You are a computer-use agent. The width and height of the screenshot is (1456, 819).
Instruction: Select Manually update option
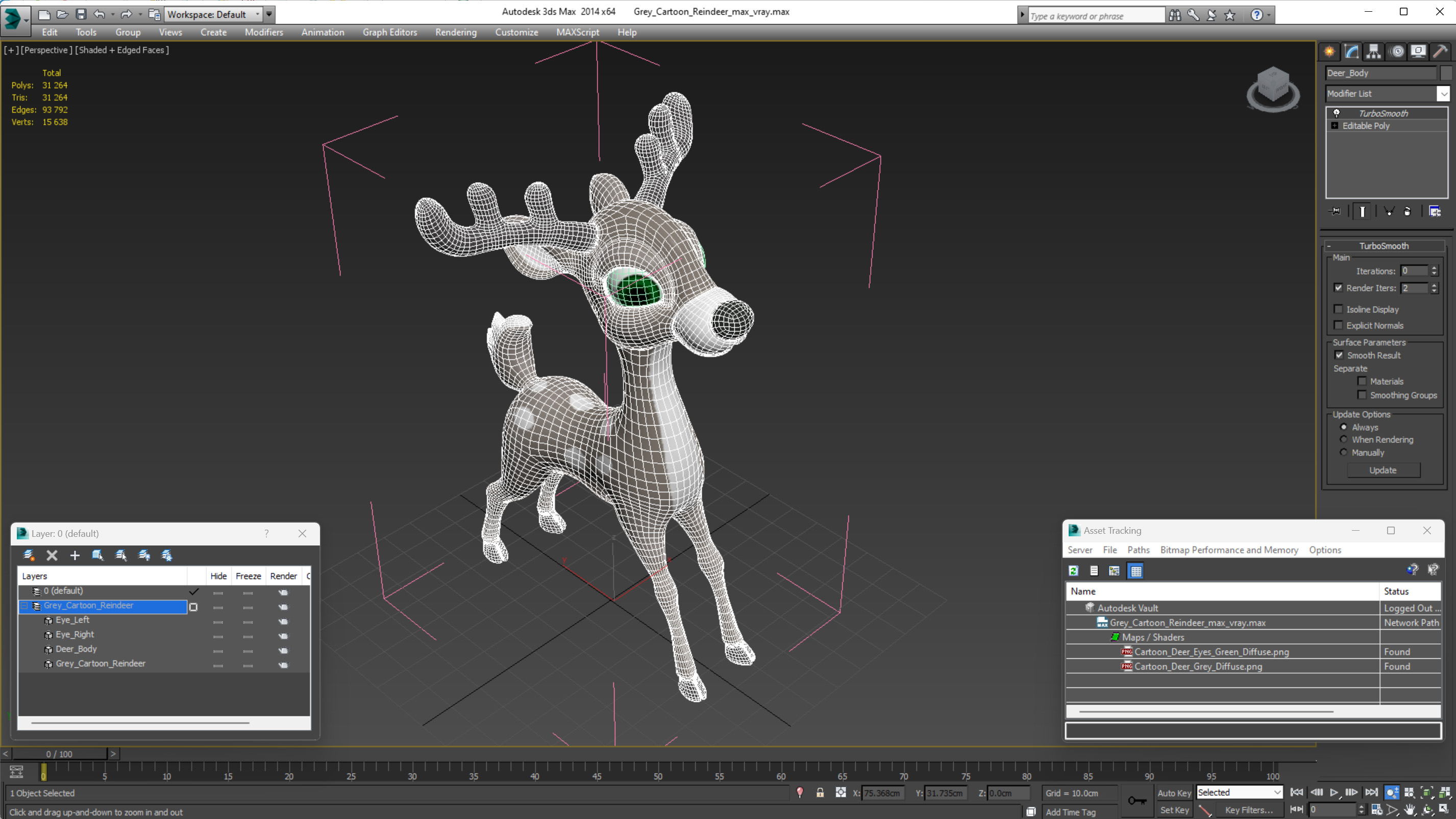(x=1344, y=452)
